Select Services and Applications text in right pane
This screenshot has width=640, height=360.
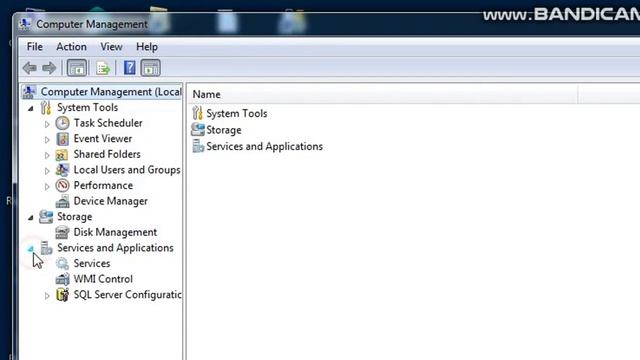point(264,146)
